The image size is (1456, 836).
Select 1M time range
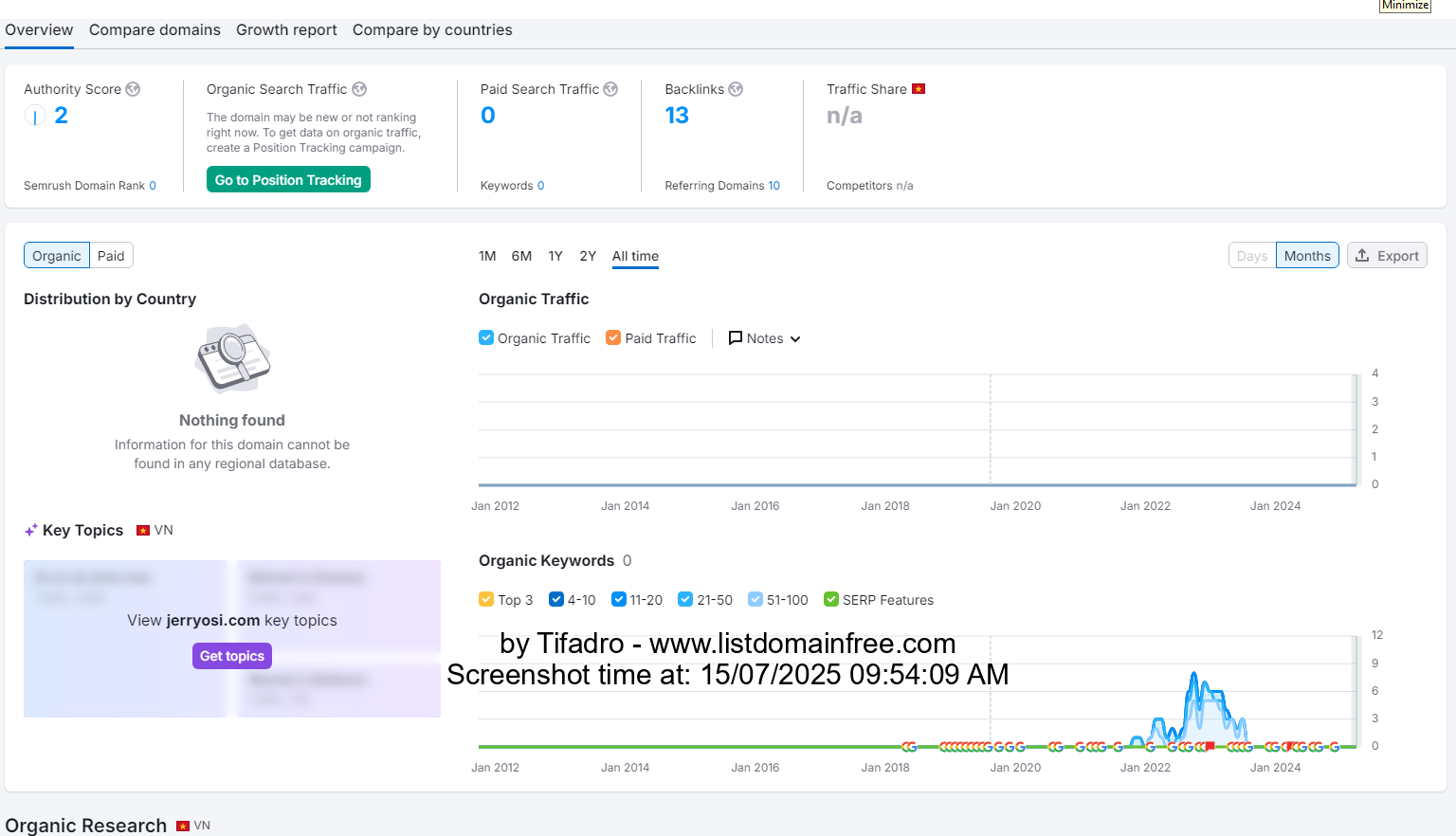487,256
